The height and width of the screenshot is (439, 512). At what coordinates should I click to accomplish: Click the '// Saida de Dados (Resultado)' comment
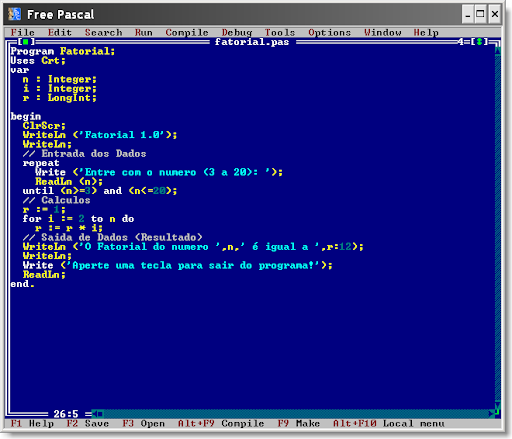tap(112, 238)
